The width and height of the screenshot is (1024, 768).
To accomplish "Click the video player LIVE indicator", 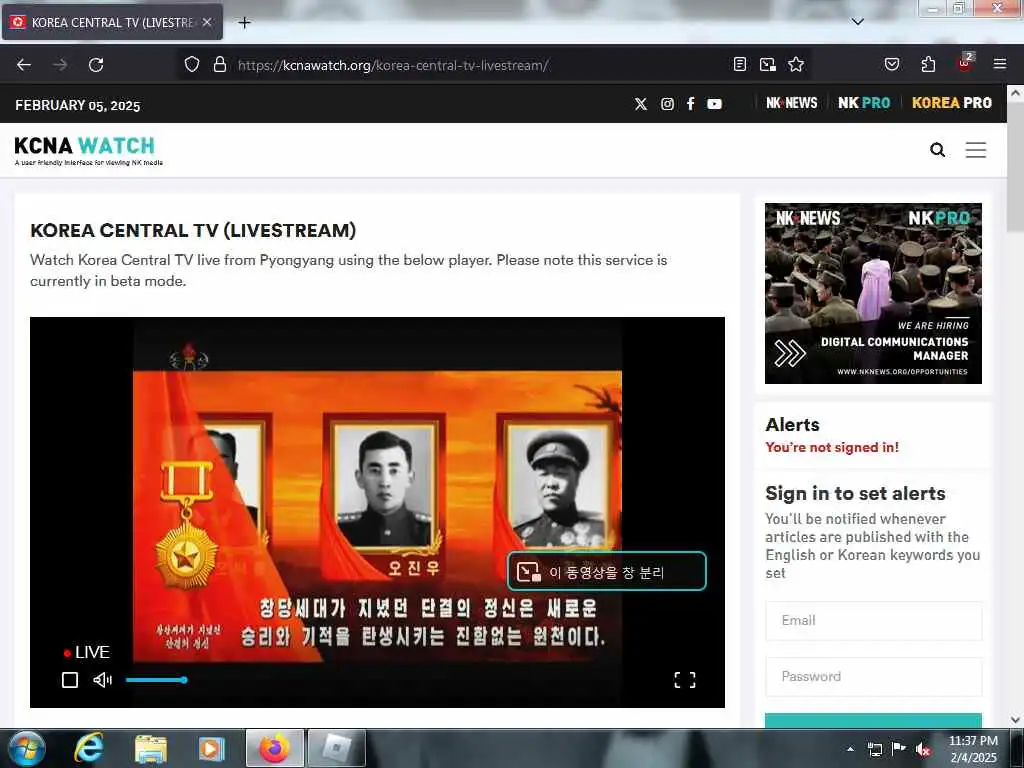I will click(x=86, y=652).
